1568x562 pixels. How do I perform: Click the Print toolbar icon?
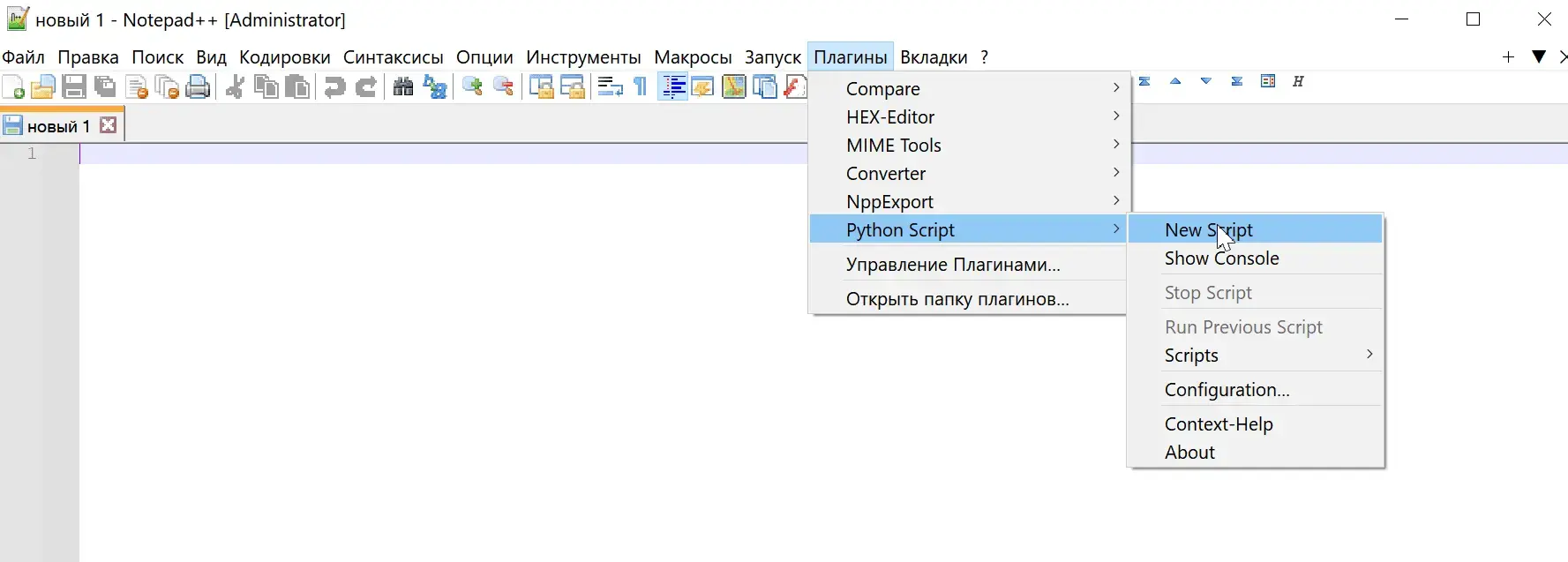[x=199, y=86]
